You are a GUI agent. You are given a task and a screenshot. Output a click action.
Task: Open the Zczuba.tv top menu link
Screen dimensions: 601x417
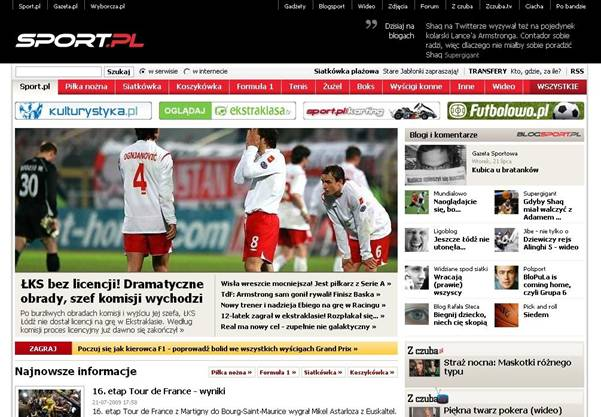pos(499,6)
